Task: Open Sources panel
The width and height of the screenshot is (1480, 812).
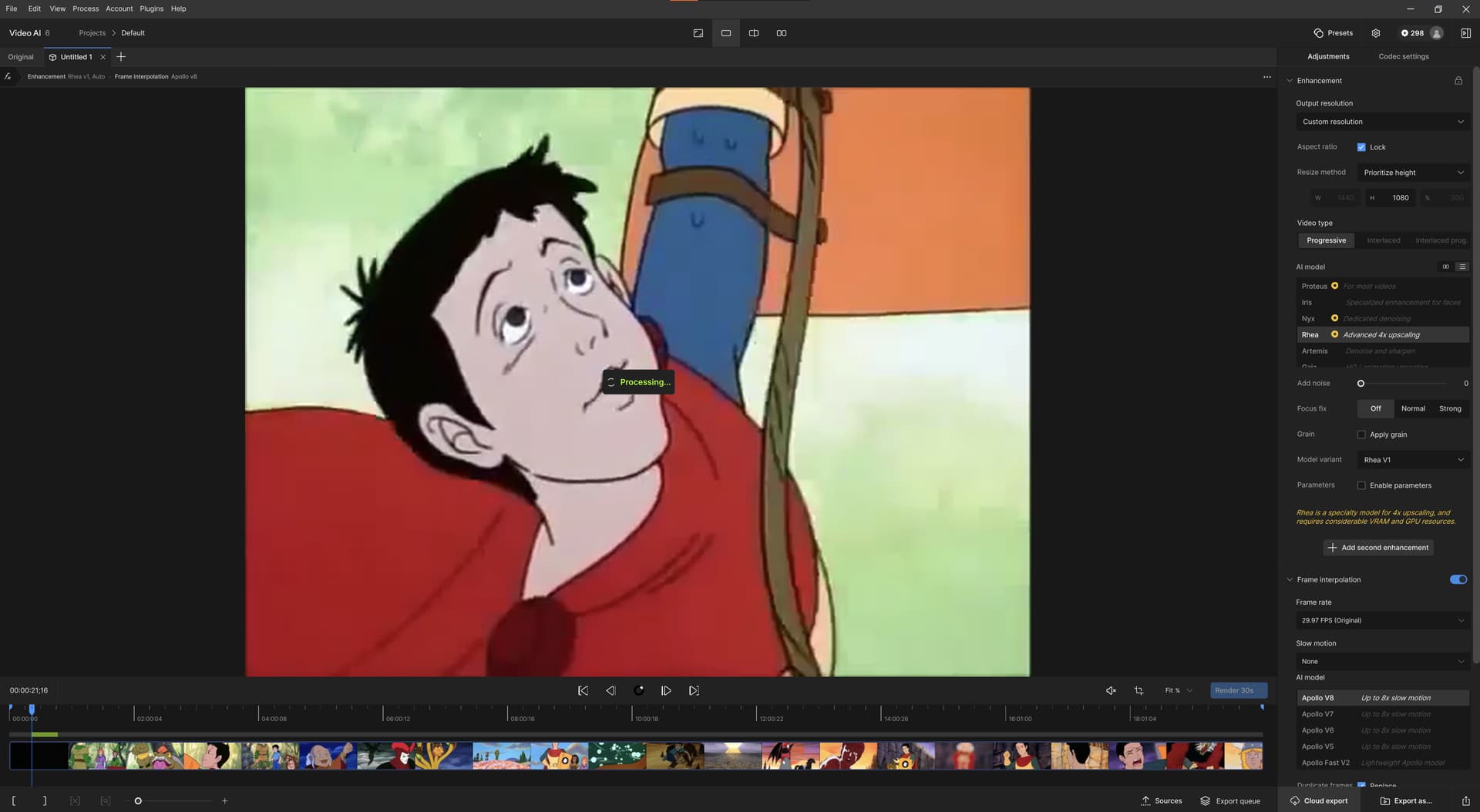Action: click(1162, 801)
